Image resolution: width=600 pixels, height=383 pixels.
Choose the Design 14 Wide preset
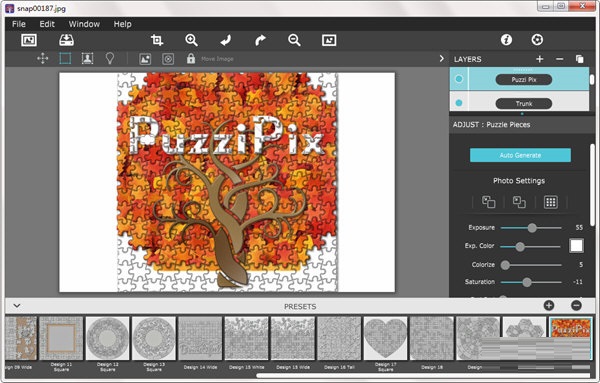(x=200, y=338)
